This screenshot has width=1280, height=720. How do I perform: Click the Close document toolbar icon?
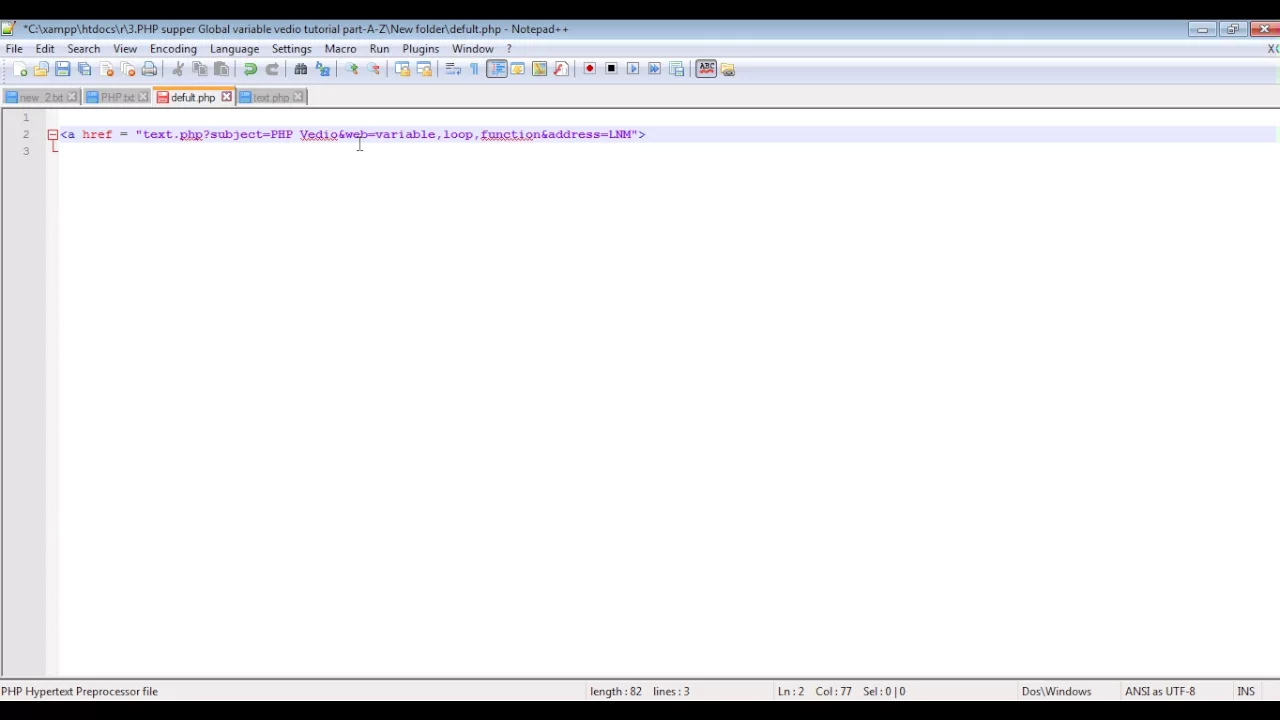coord(107,69)
